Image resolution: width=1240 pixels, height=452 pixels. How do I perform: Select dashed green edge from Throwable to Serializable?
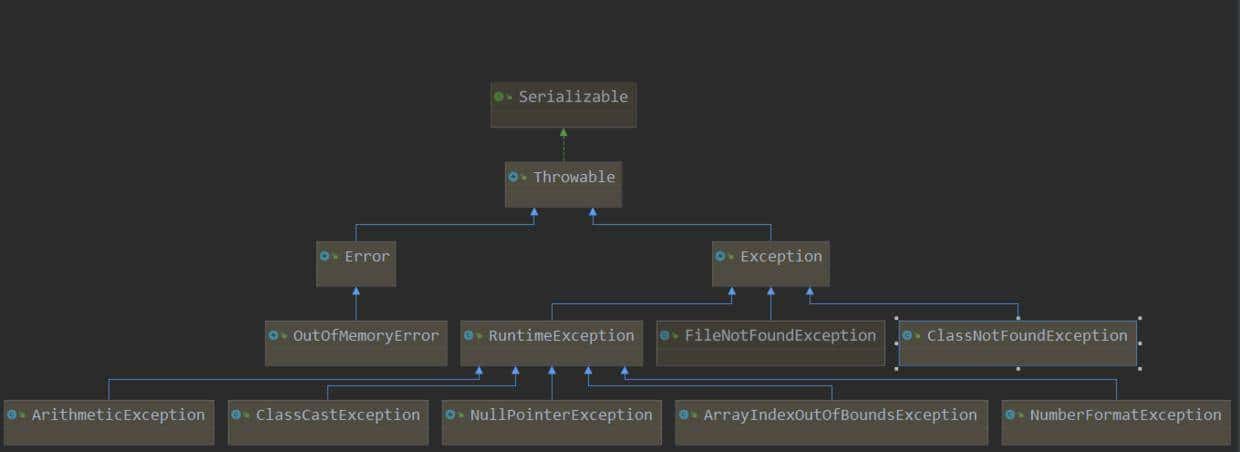tap(563, 146)
